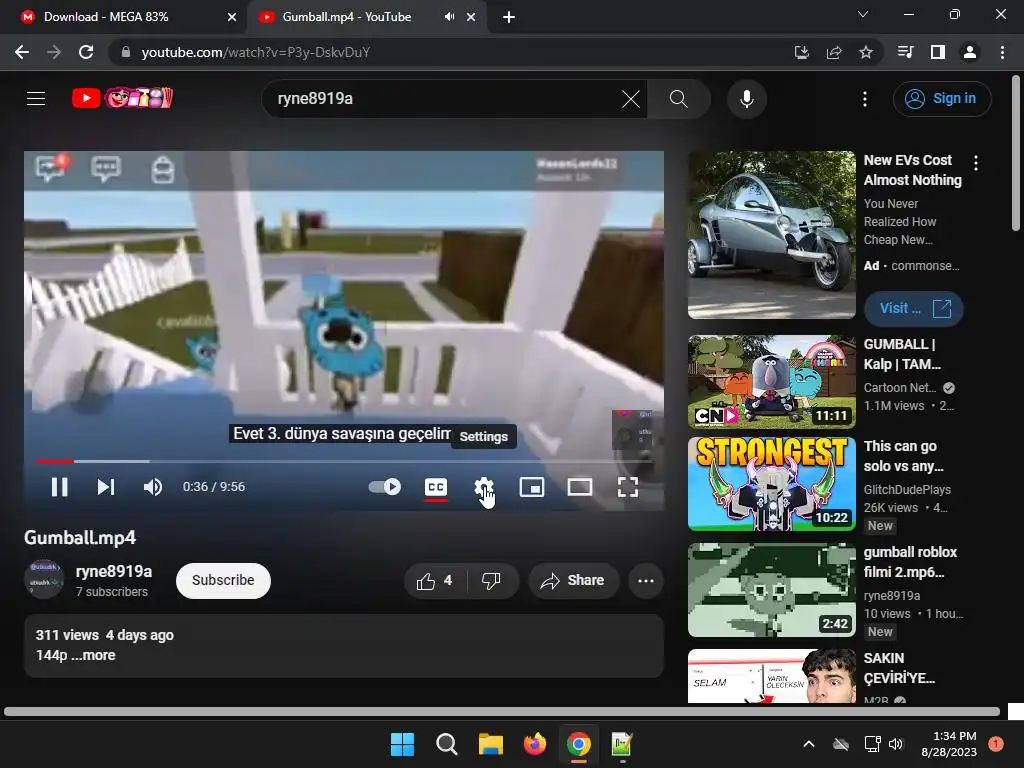Dislike the Gumball.mp4 video
This screenshot has width=1024, height=768.
point(491,581)
